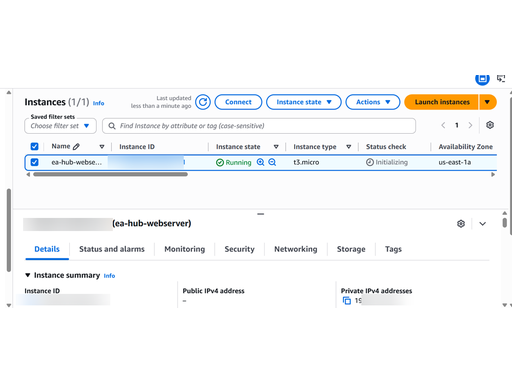Viewport: 512px width, 384px height.
Task: Switch to the Networking tab
Action: (296, 249)
